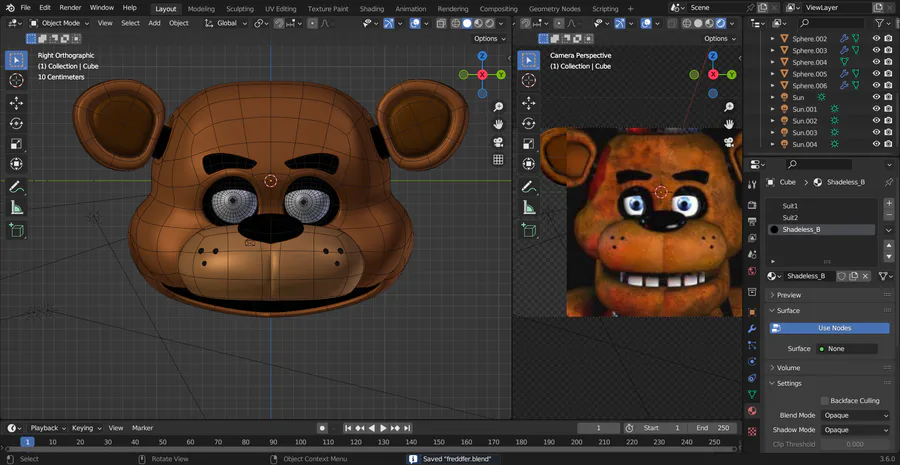Toggle X-ray mode in Right Orthographic viewport

(x=441, y=24)
